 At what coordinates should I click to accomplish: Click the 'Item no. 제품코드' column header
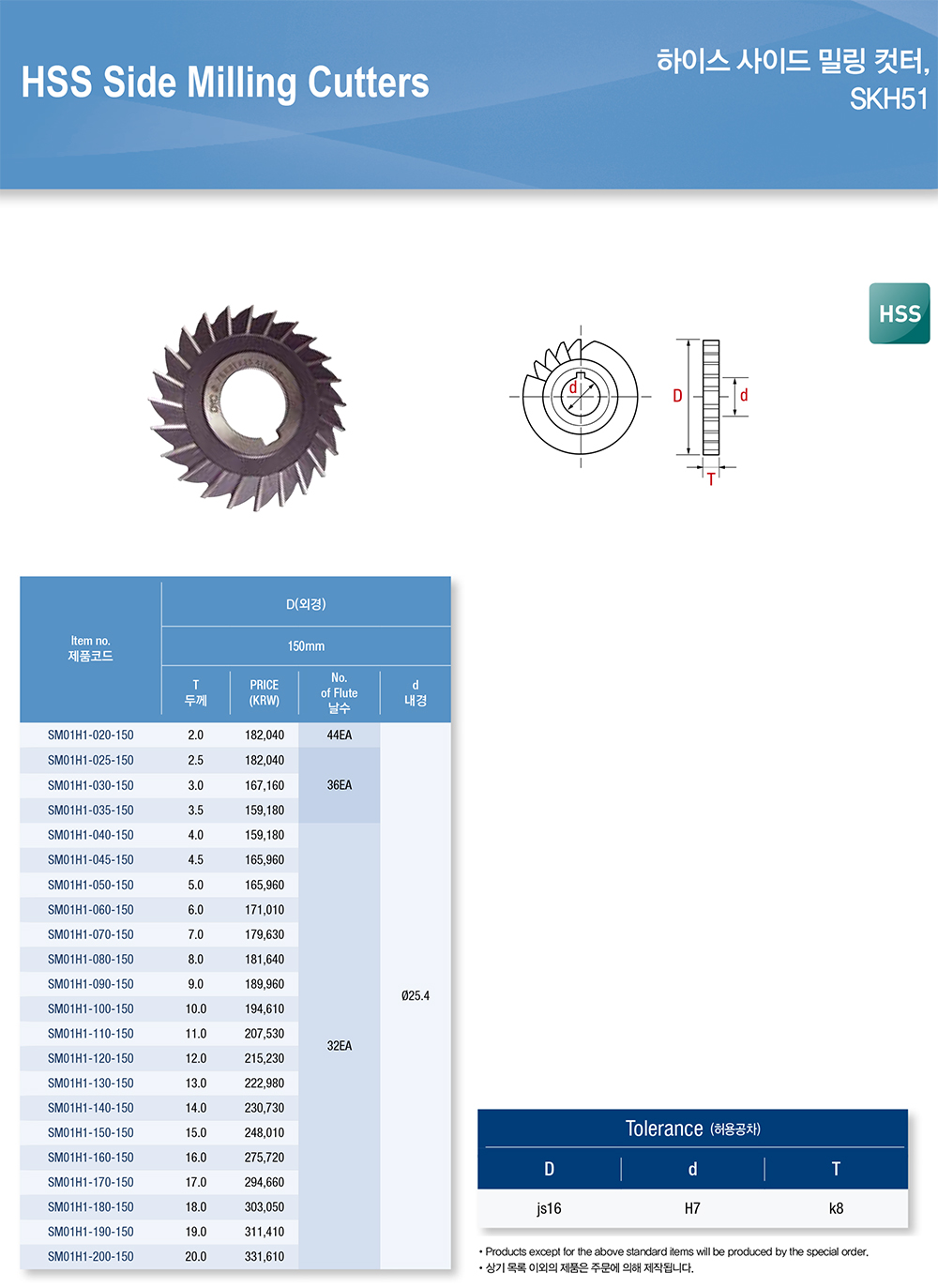coord(90,648)
